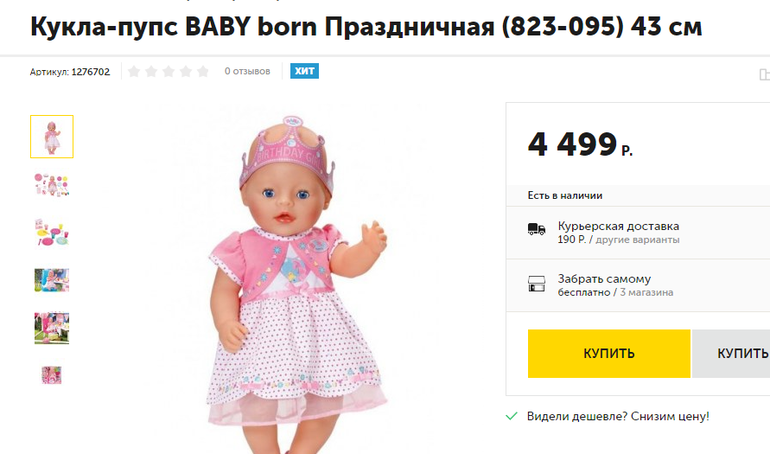Select the first doll thumbnail
Viewport: 770px width, 454px height.
(52, 136)
